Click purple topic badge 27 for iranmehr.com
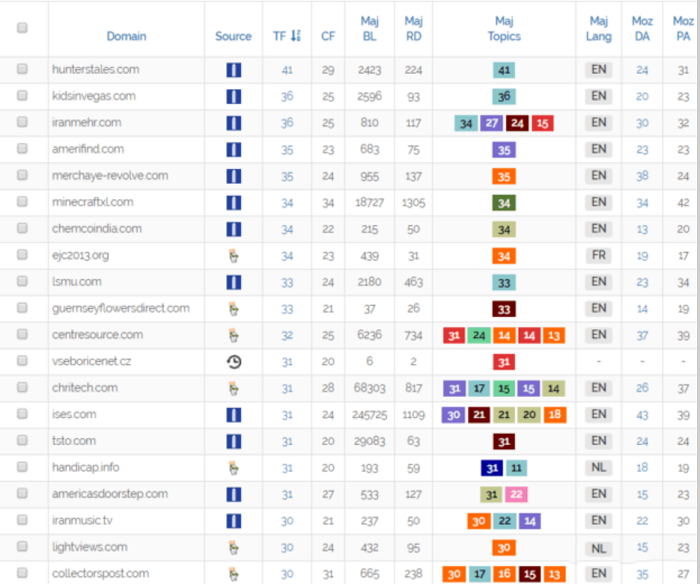 click(492, 123)
